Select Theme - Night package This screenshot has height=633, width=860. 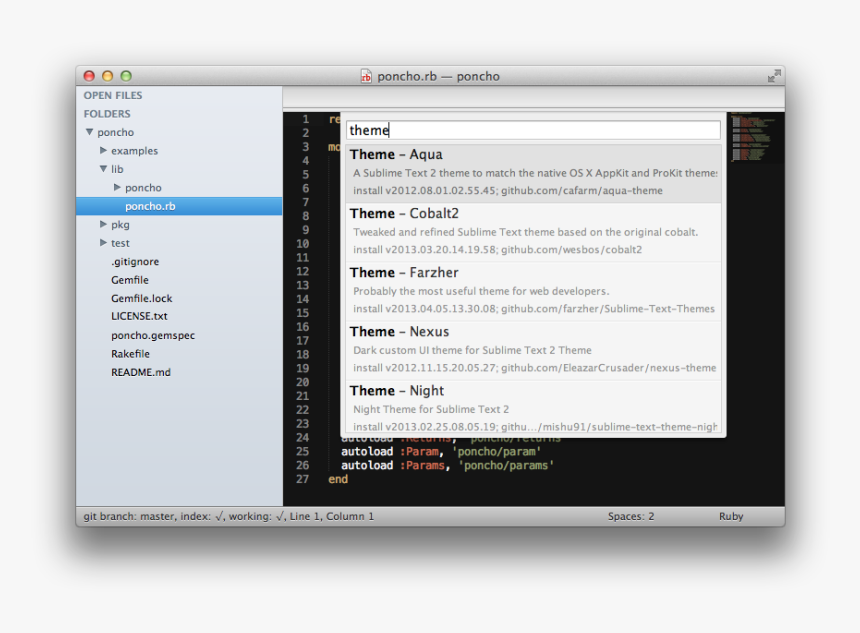[x=533, y=408]
